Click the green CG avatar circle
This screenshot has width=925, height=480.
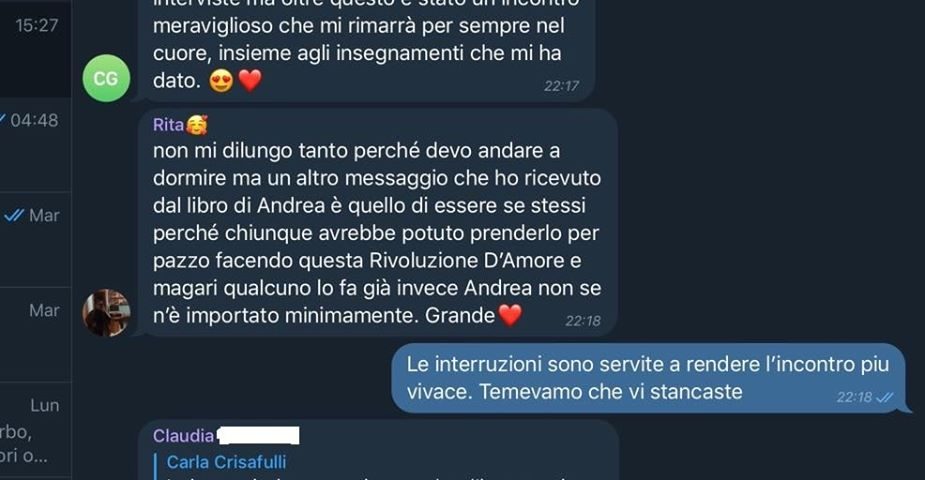click(106, 78)
